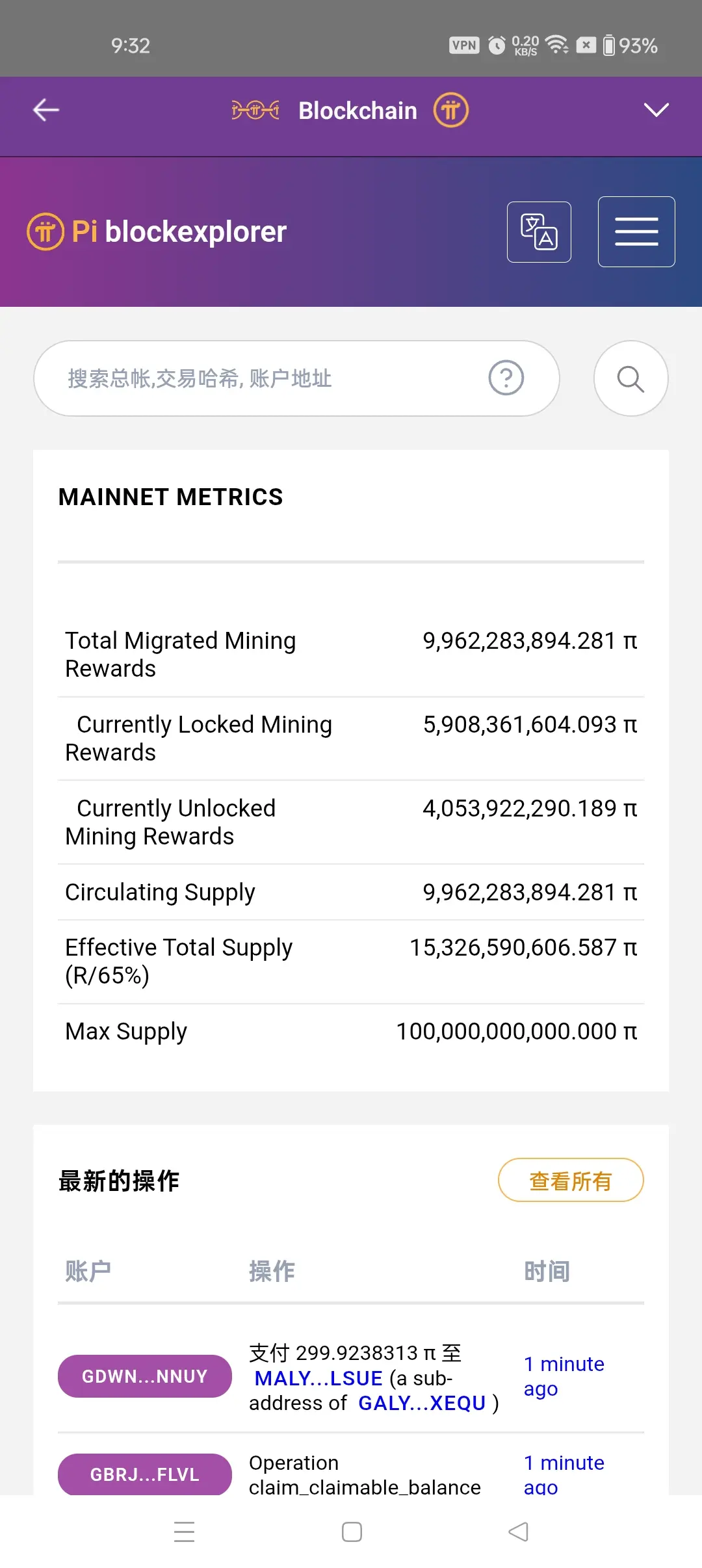Screen dimensions: 702x1568
Task: Click the Pi coin icon beside Blockchain
Action: (451, 110)
